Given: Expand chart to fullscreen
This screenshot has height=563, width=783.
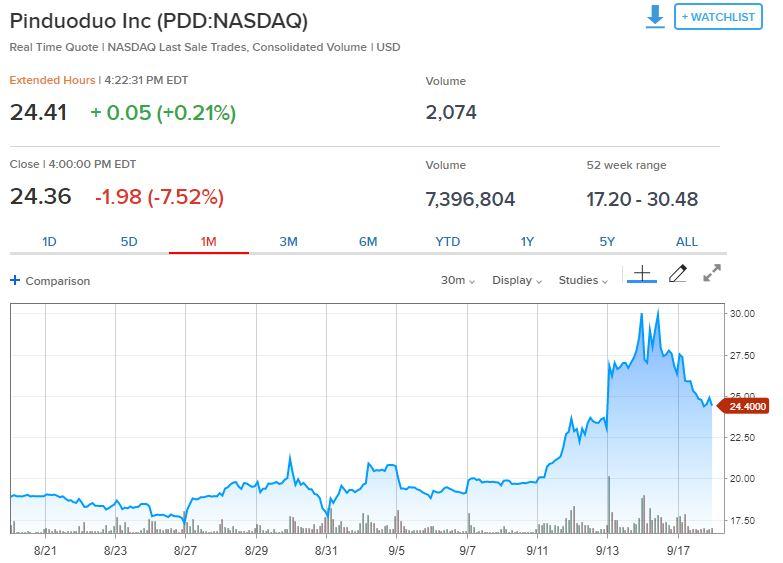Looking at the screenshot, I should [712, 273].
